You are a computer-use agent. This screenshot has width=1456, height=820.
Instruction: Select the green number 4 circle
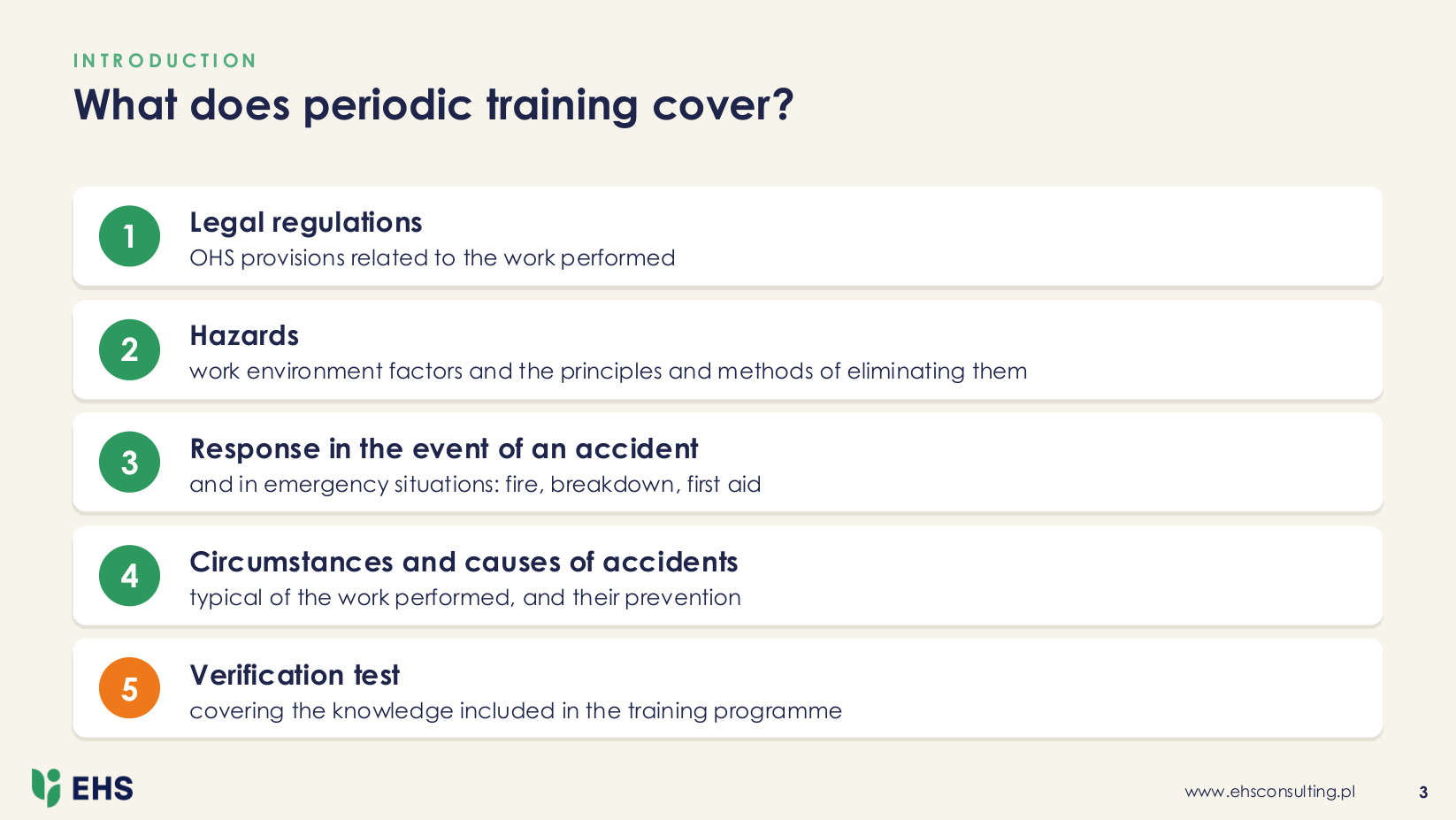(129, 575)
